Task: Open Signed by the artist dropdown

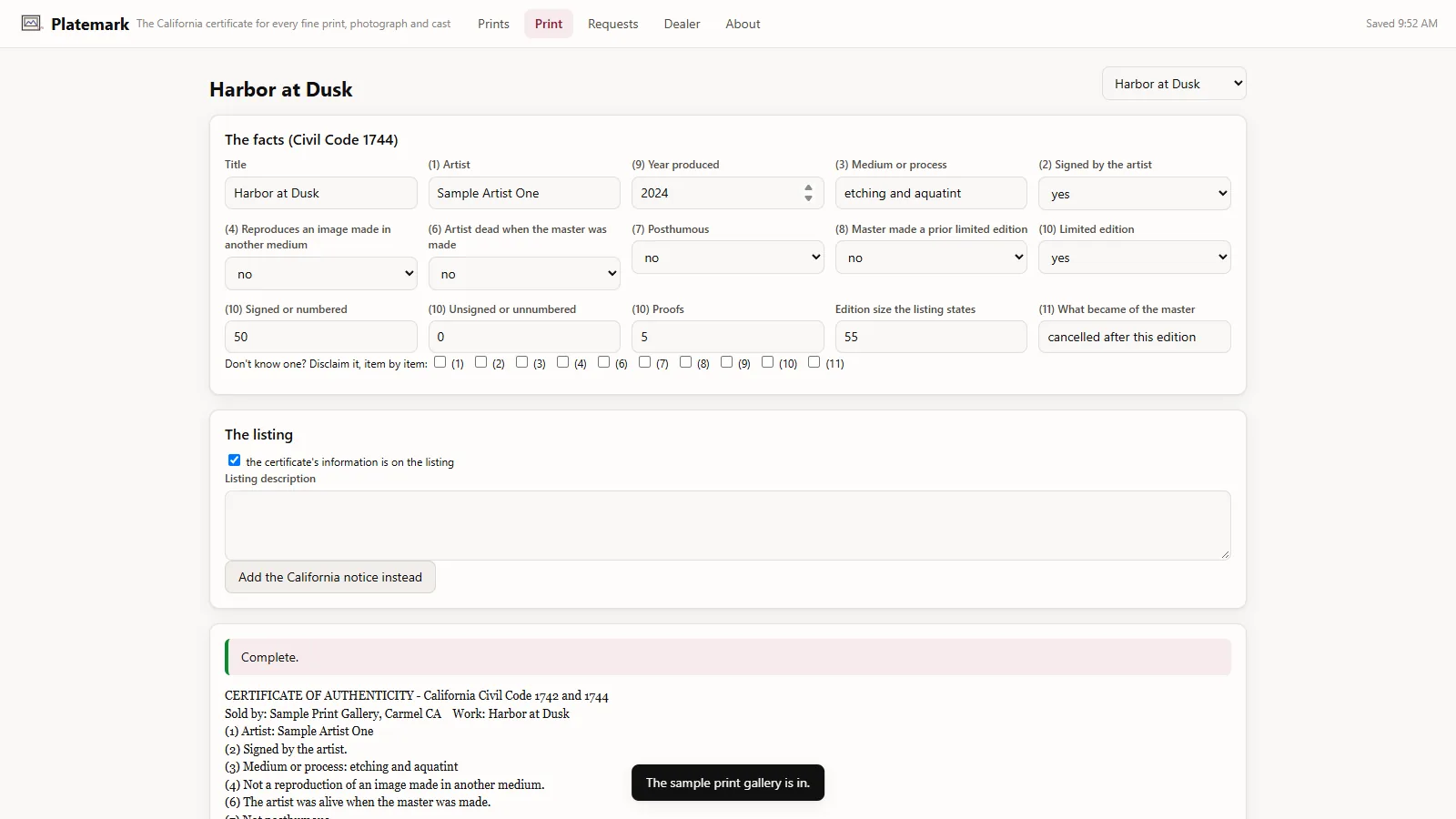Action: [x=1135, y=193]
